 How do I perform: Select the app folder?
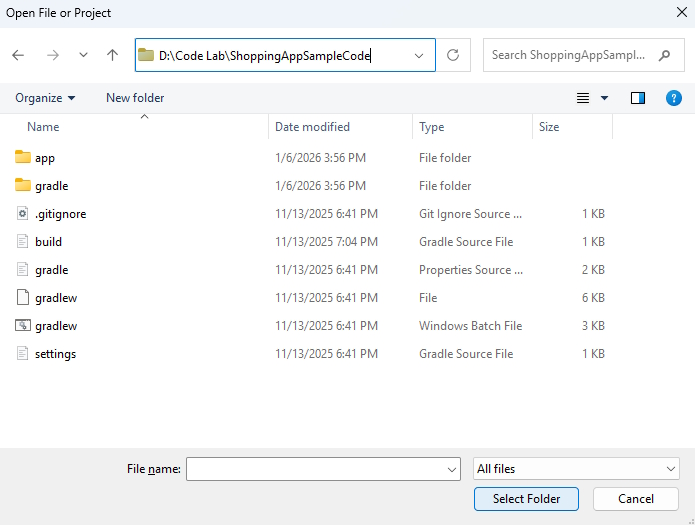point(44,158)
